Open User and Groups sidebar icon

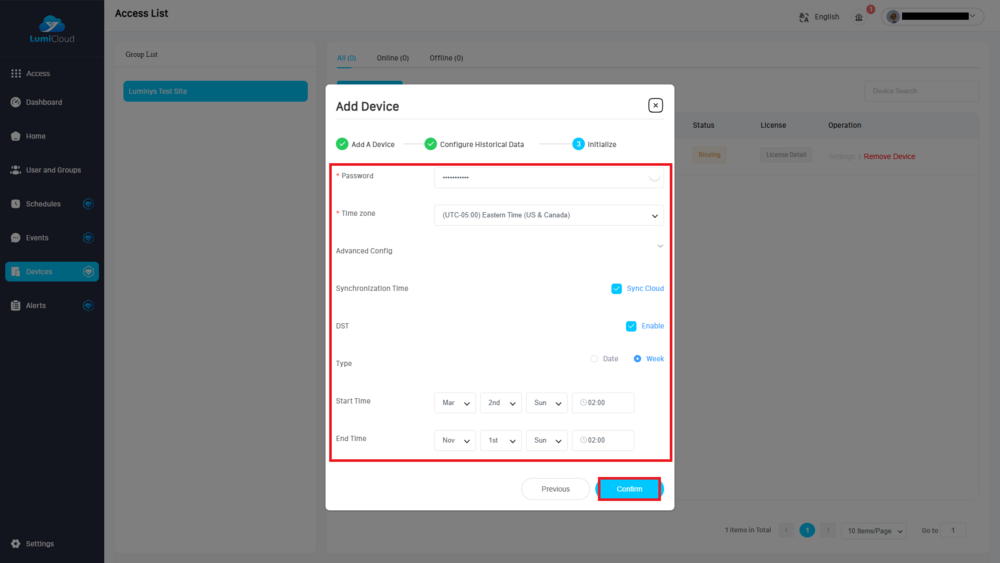(x=16, y=170)
